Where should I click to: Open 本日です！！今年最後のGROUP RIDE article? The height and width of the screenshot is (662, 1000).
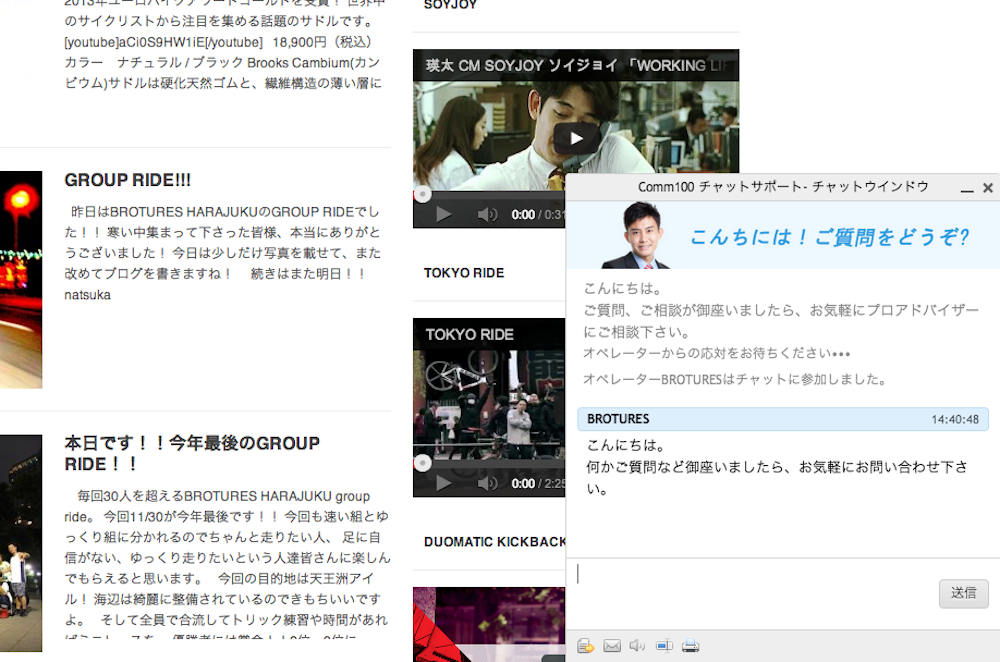(192, 453)
